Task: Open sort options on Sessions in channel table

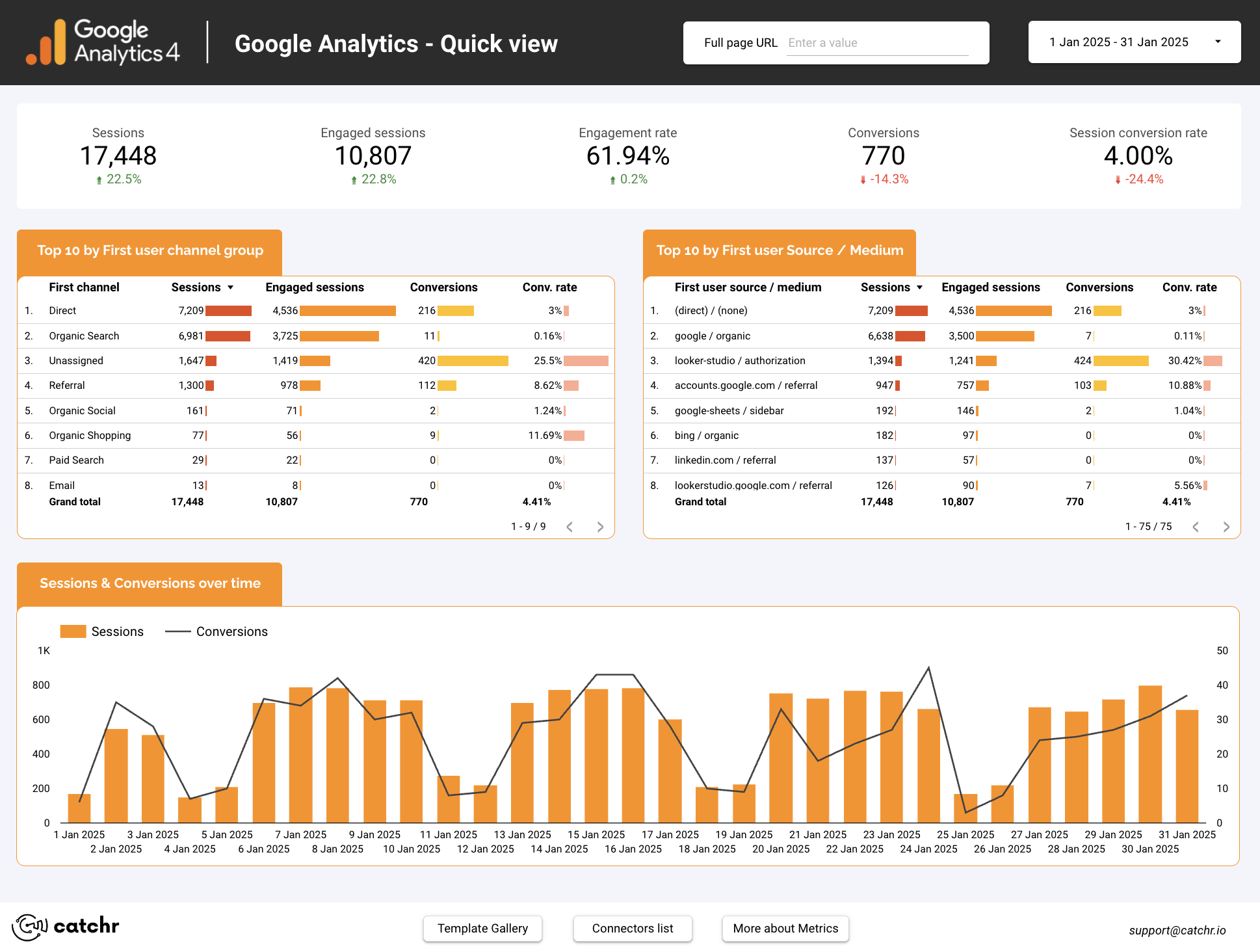Action: [x=231, y=287]
